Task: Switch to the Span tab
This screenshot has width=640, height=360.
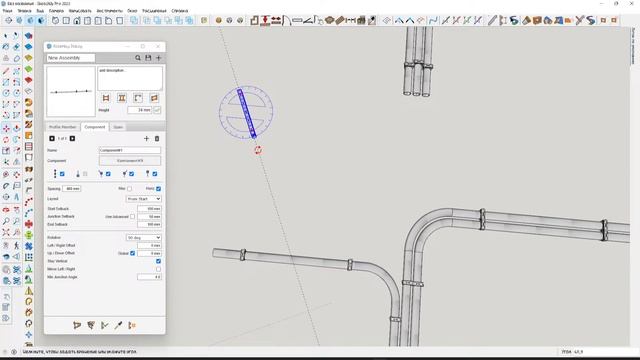Action: tap(118, 127)
